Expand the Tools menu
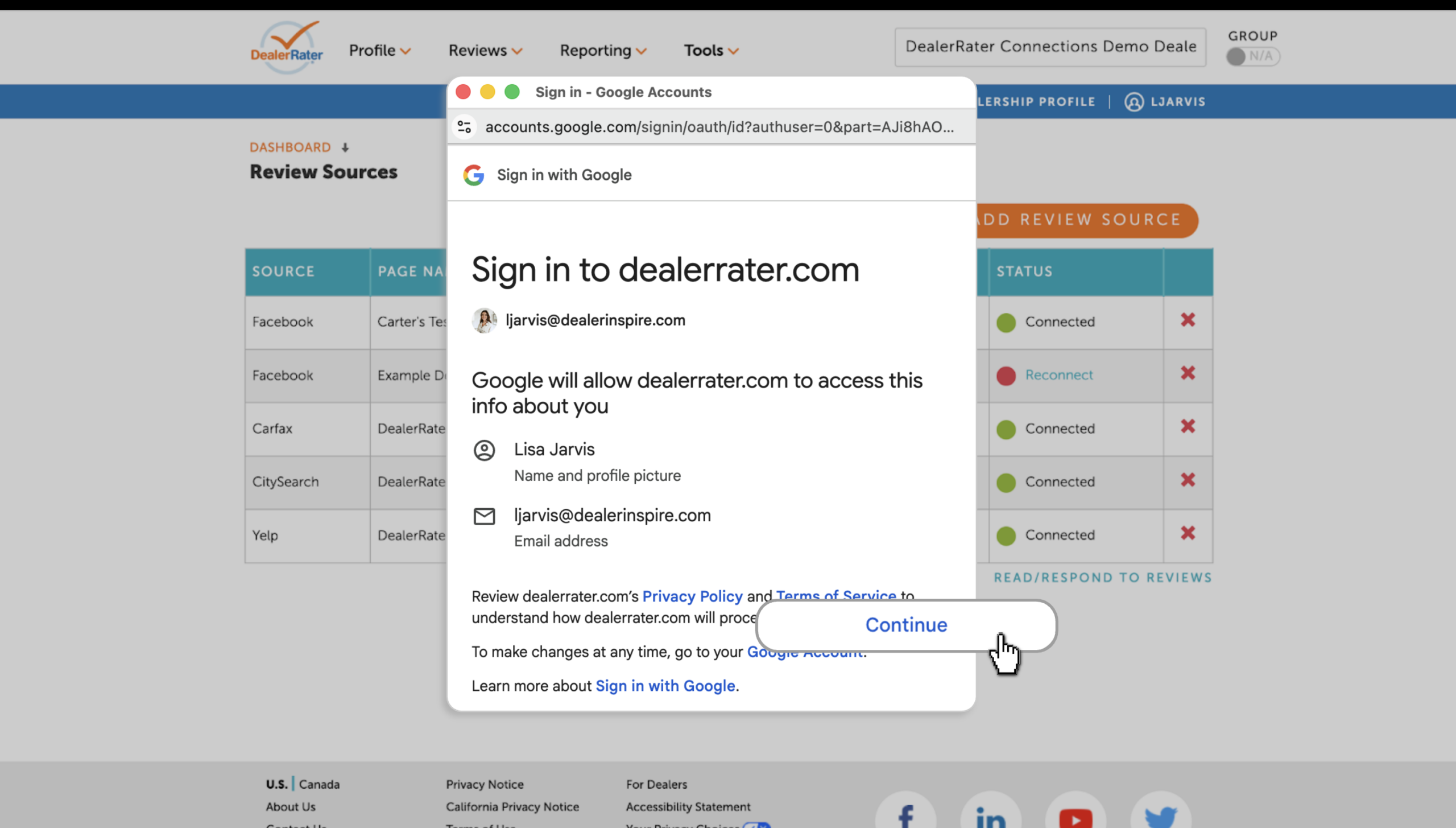 (711, 50)
